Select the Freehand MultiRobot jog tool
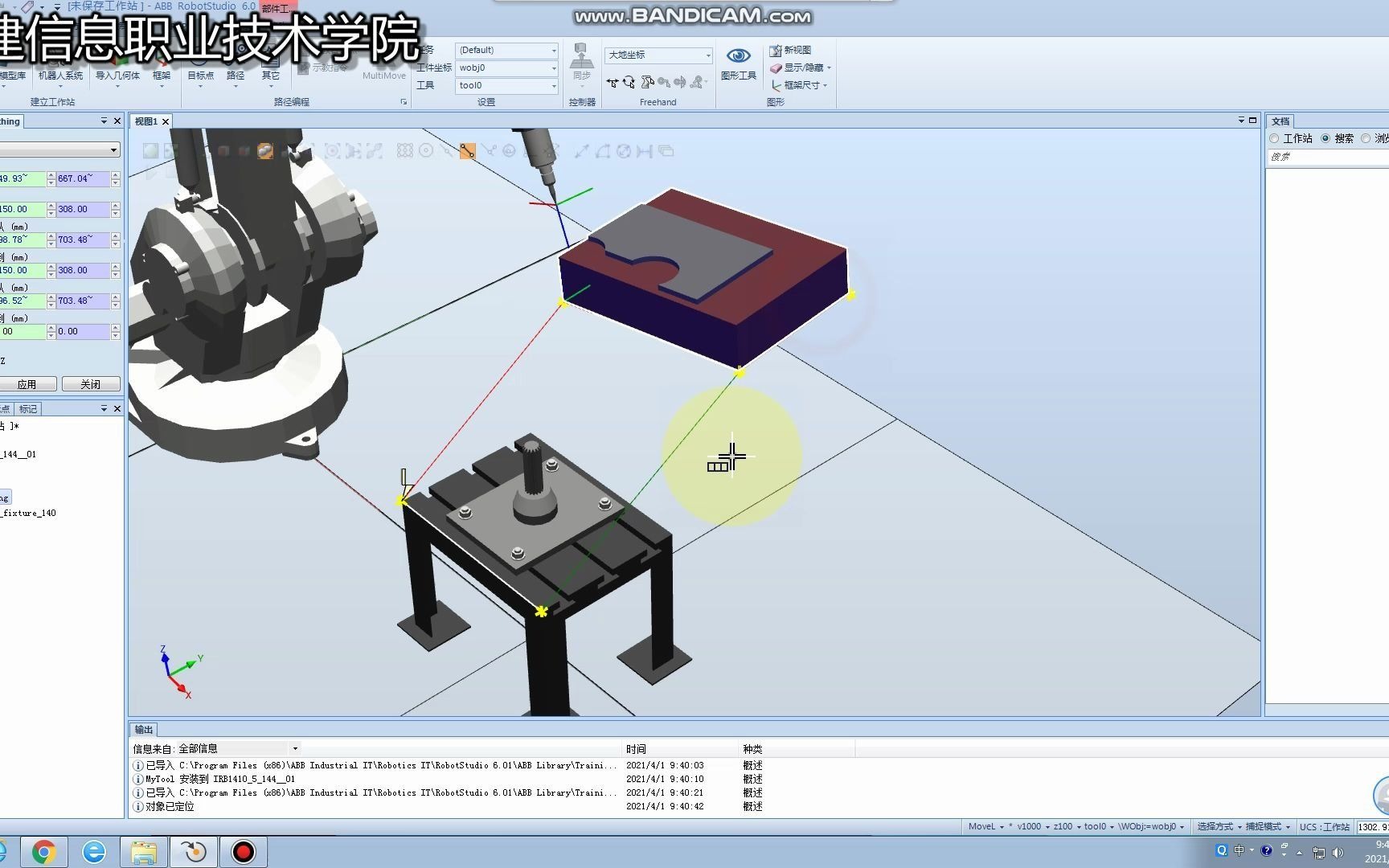Image resolution: width=1389 pixels, height=868 pixels. [x=697, y=82]
